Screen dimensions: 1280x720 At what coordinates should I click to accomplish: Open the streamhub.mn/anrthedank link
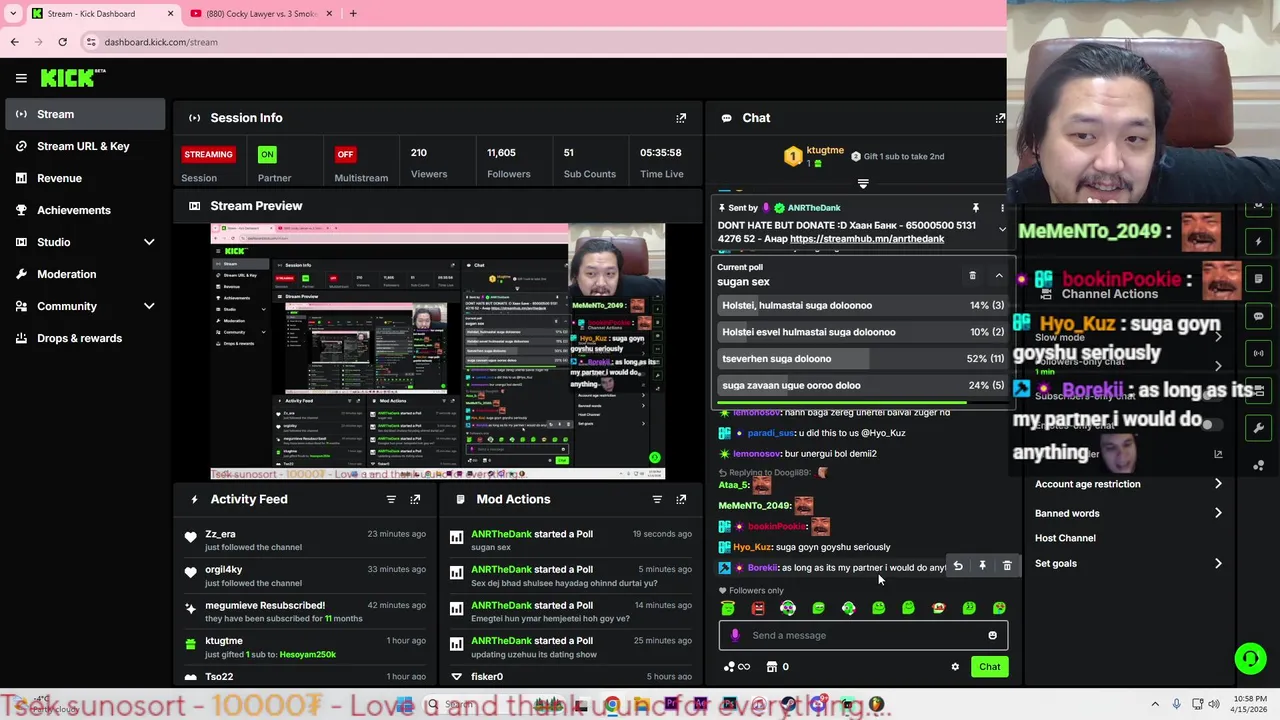(867, 239)
